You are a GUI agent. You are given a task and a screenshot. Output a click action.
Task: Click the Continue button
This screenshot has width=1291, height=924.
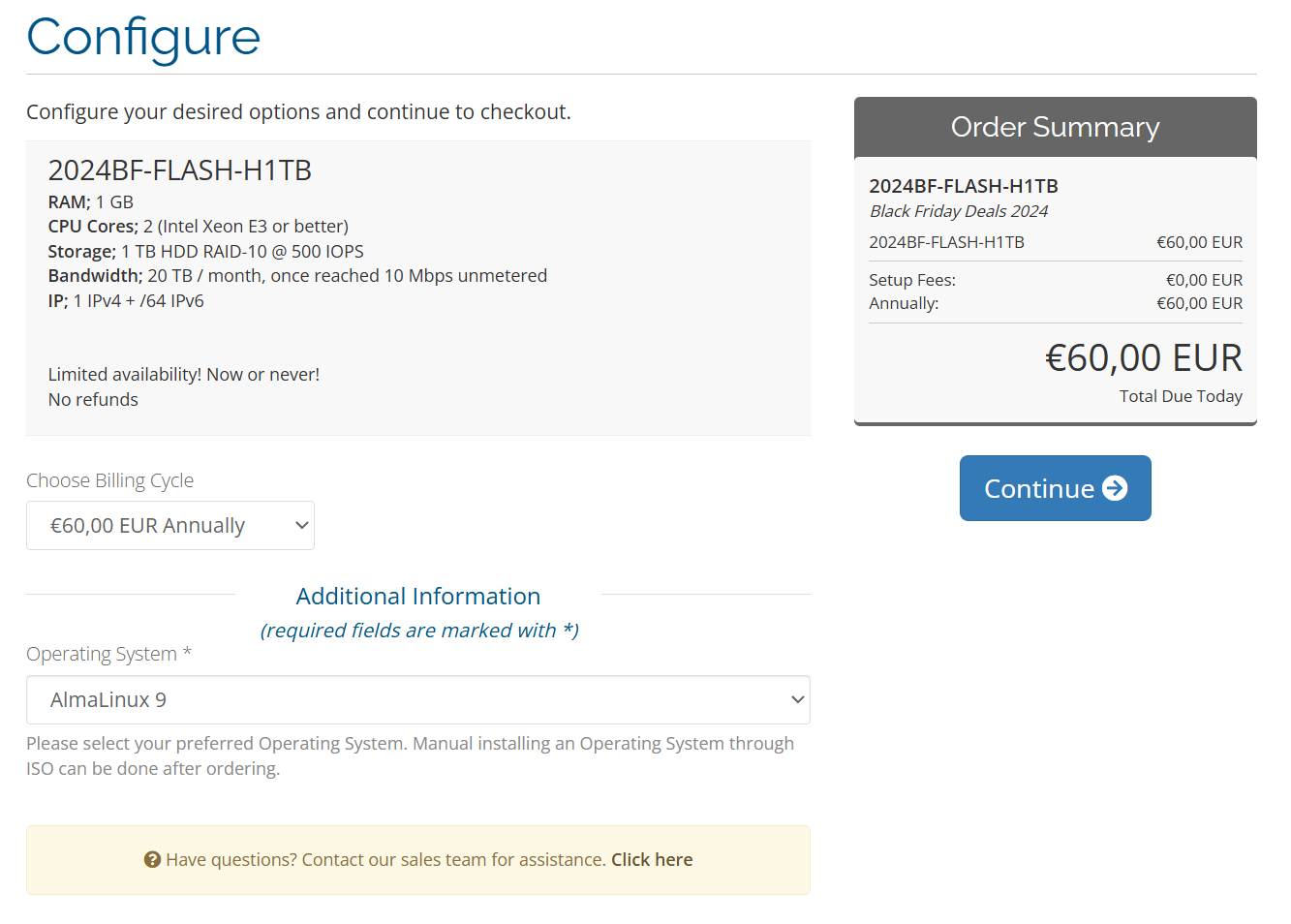coord(1056,488)
